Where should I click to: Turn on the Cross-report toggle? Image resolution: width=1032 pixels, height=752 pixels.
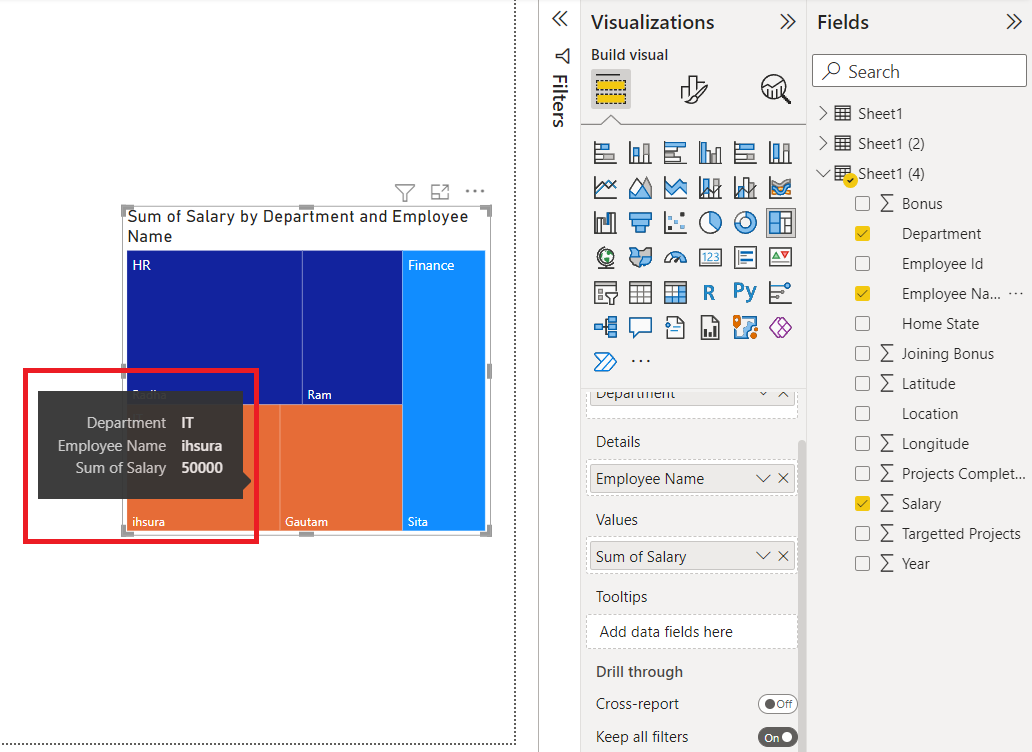pyautogui.click(x=777, y=704)
